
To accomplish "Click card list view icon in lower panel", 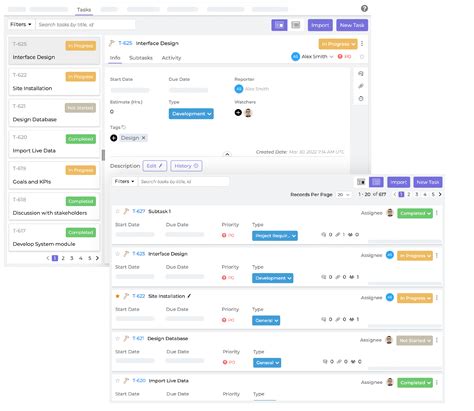I will [x=376, y=182].
